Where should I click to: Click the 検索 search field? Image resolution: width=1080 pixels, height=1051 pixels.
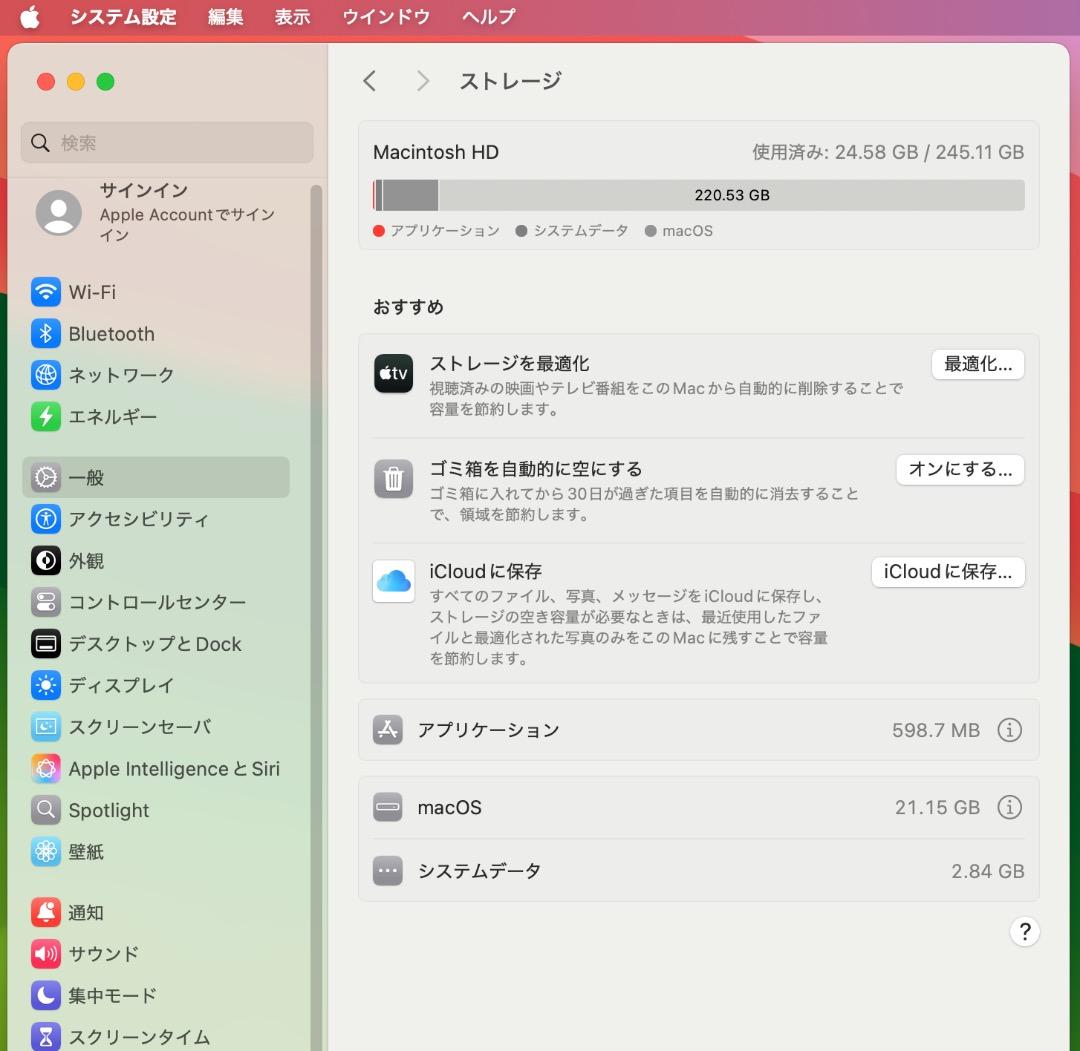click(166, 143)
